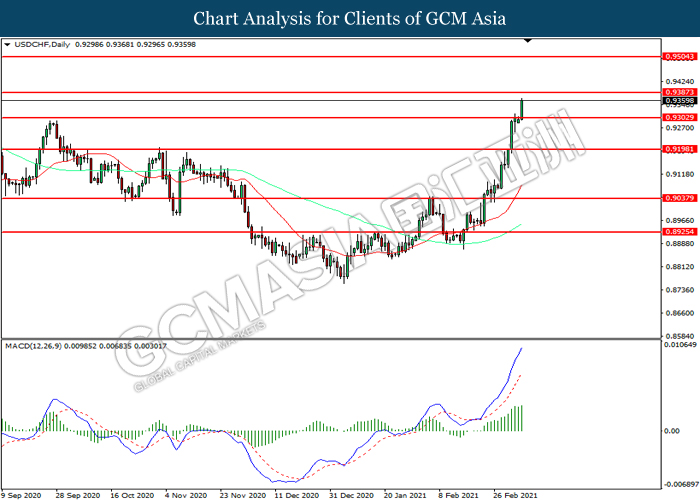Click the 16 Oct 2020 date label
The image size is (700, 500).
(132, 495)
